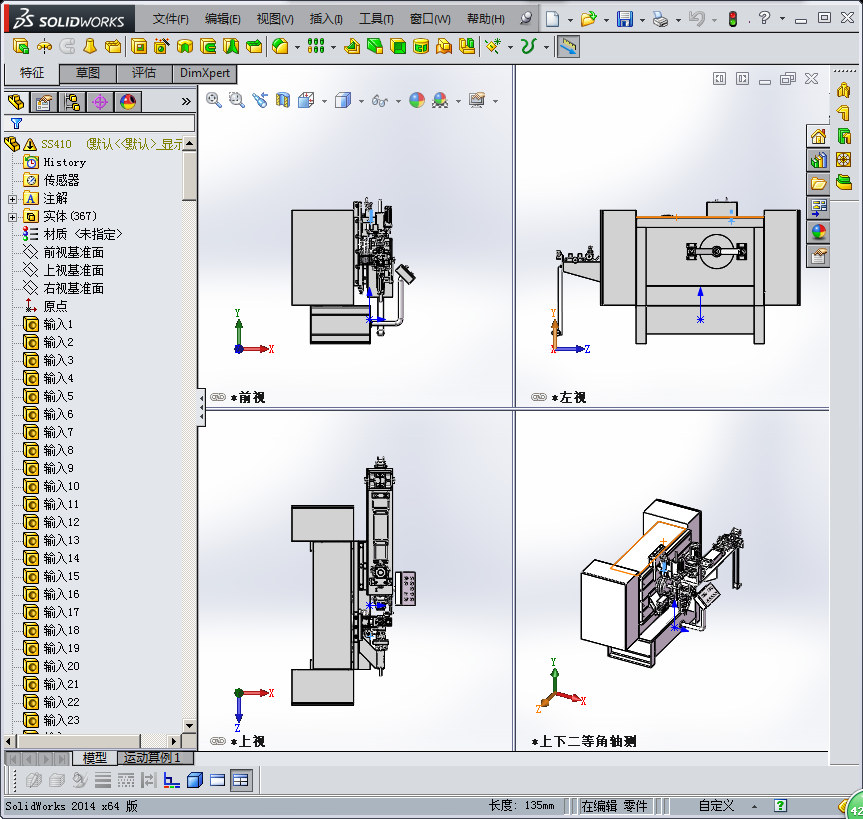The height and width of the screenshot is (819, 863).
Task: Click the Previous View icon
Action: 260,100
